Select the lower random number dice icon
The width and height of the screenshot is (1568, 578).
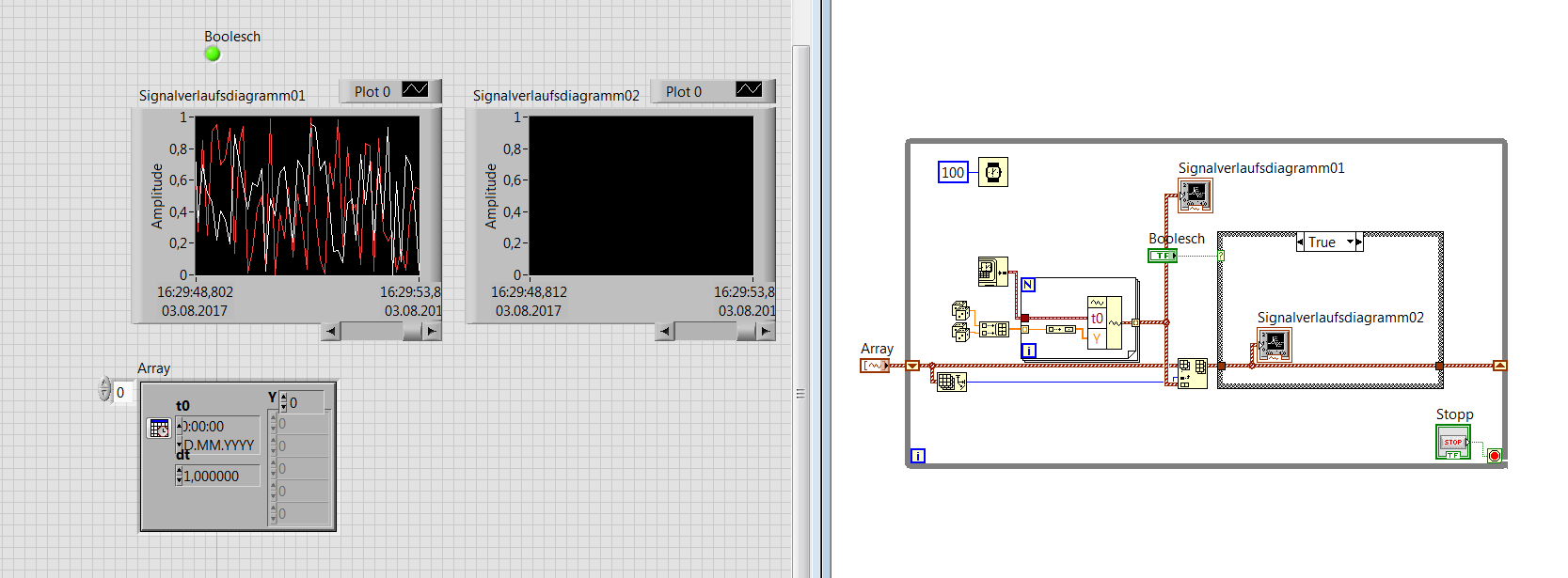point(960,333)
